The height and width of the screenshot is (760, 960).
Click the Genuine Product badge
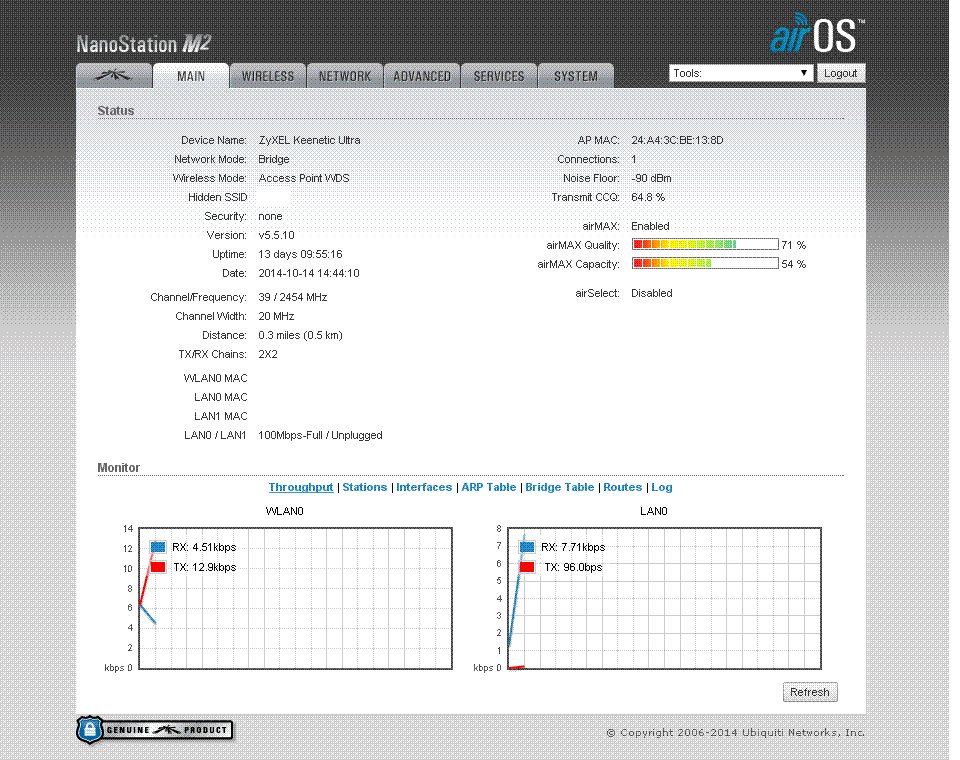[155, 729]
